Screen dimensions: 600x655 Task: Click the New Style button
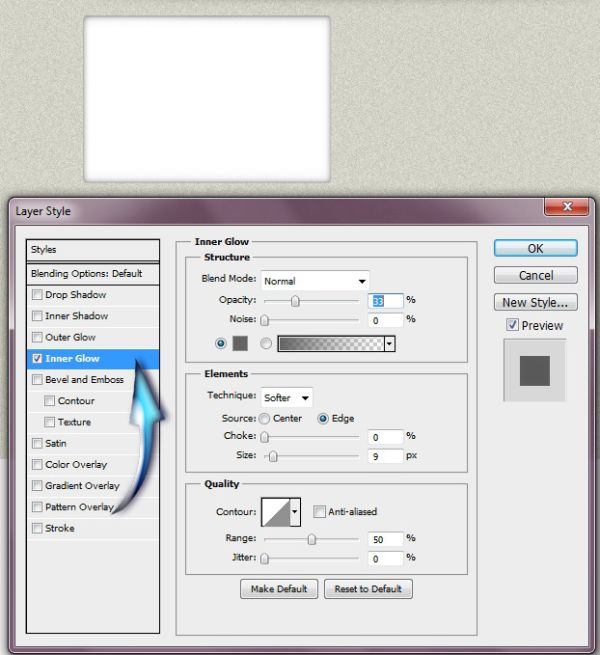(536, 302)
